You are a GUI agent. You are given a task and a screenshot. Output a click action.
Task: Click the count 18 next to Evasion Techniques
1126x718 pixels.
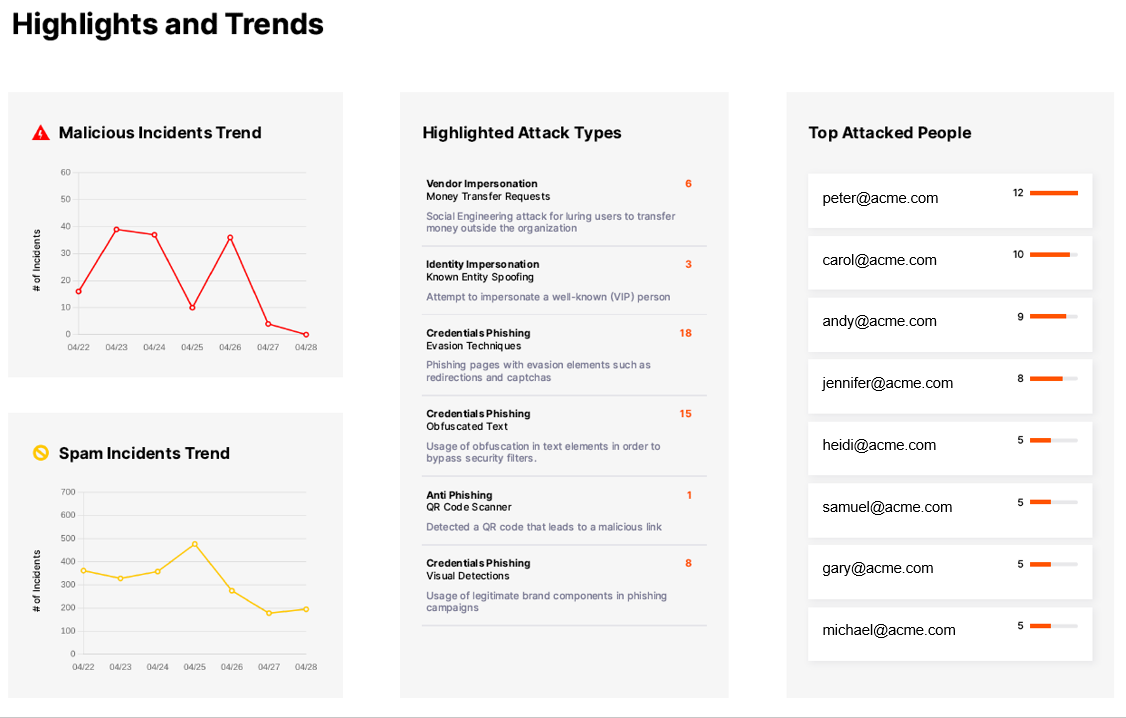click(685, 333)
